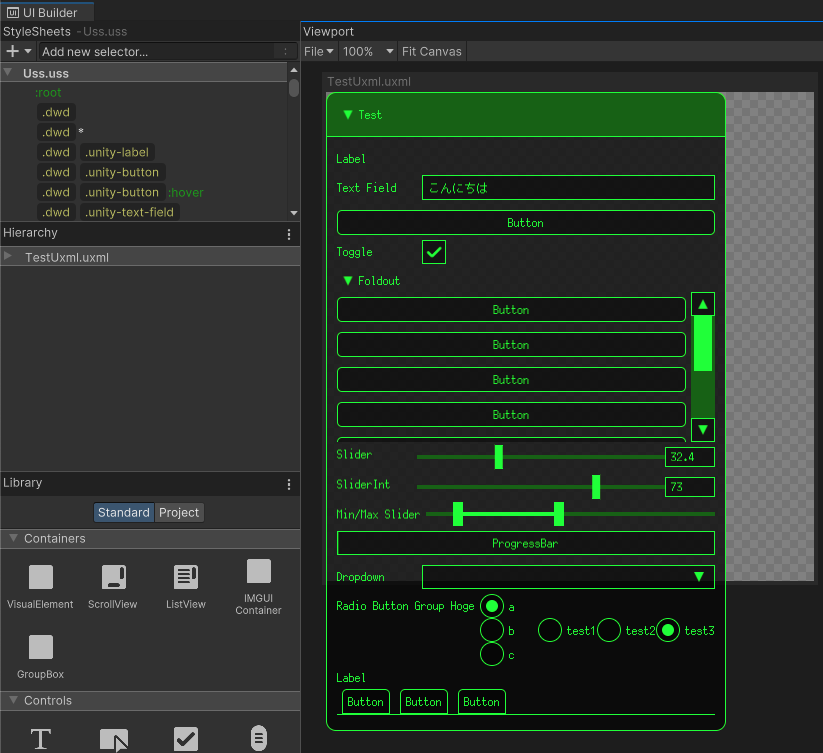The width and height of the screenshot is (823, 753).
Task: Open the Library panel three-dot menu
Action: pyautogui.click(x=289, y=484)
